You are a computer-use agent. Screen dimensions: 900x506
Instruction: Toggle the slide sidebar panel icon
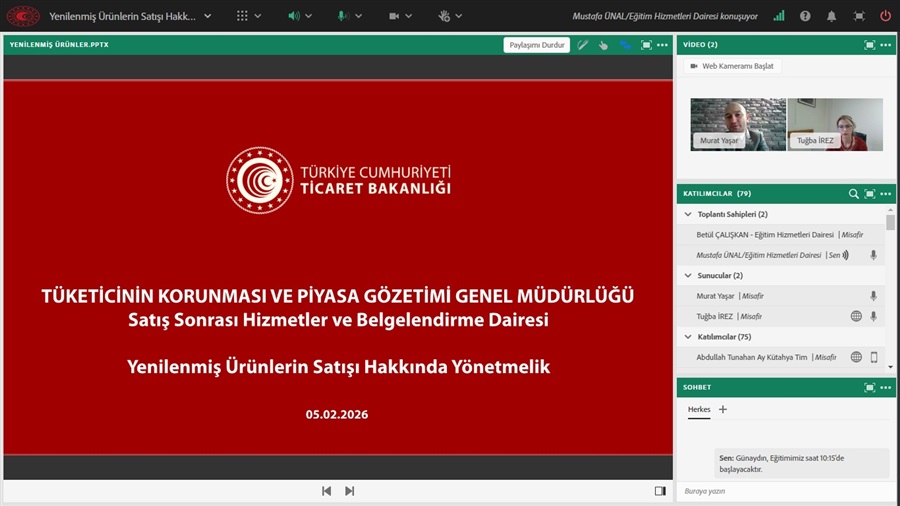tap(660, 491)
